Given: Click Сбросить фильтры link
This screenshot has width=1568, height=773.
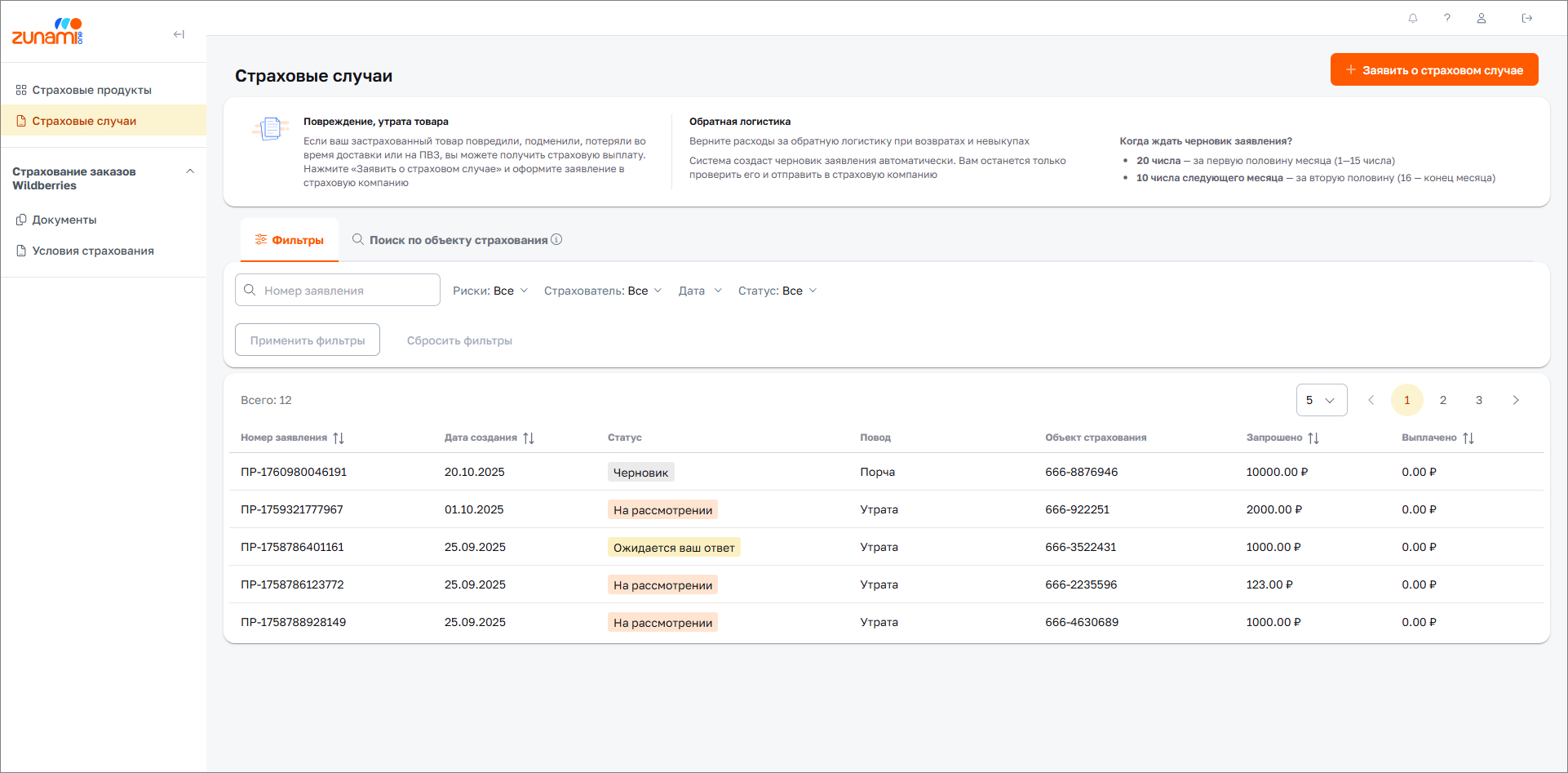Looking at the screenshot, I should [459, 340].
